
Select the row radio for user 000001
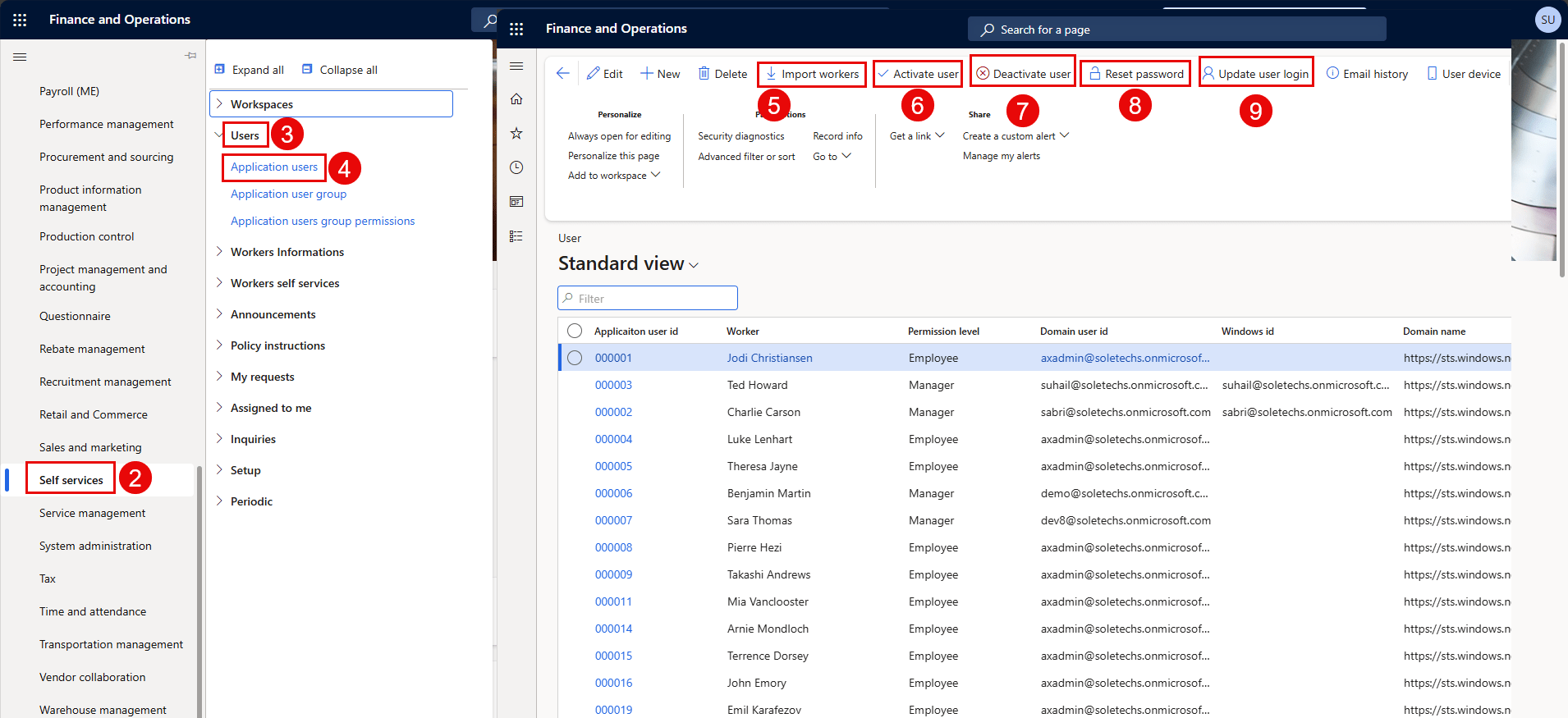click(x=575, y=358)
